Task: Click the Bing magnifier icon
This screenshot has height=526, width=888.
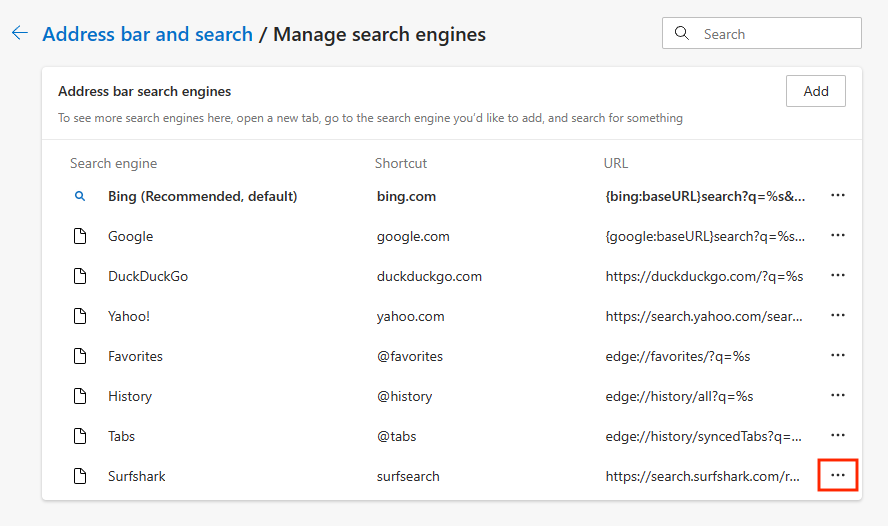Action: click(80, 197)
